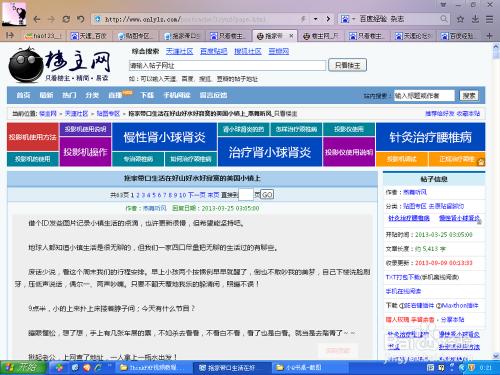Open a new tab with the plus button
This screenshot has width=500, height=375.
point(489,36)
